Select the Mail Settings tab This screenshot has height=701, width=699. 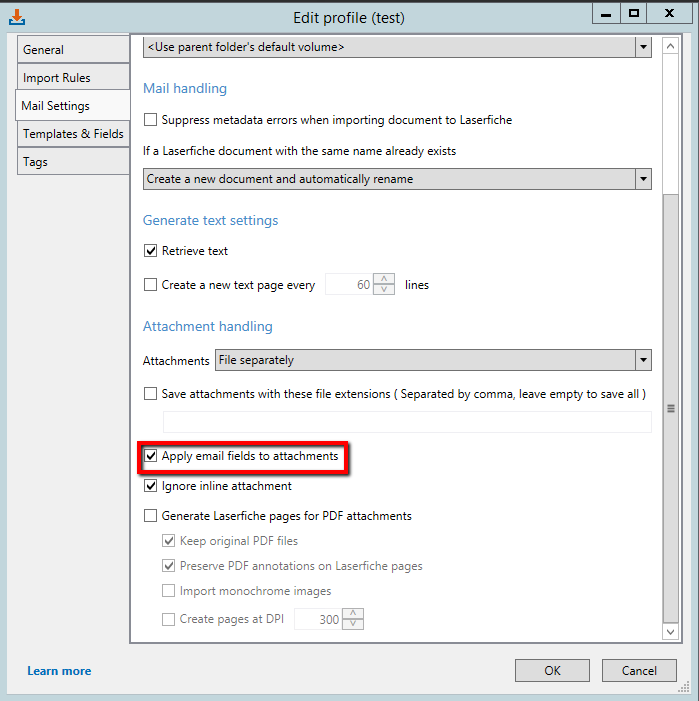pos(73,106)
